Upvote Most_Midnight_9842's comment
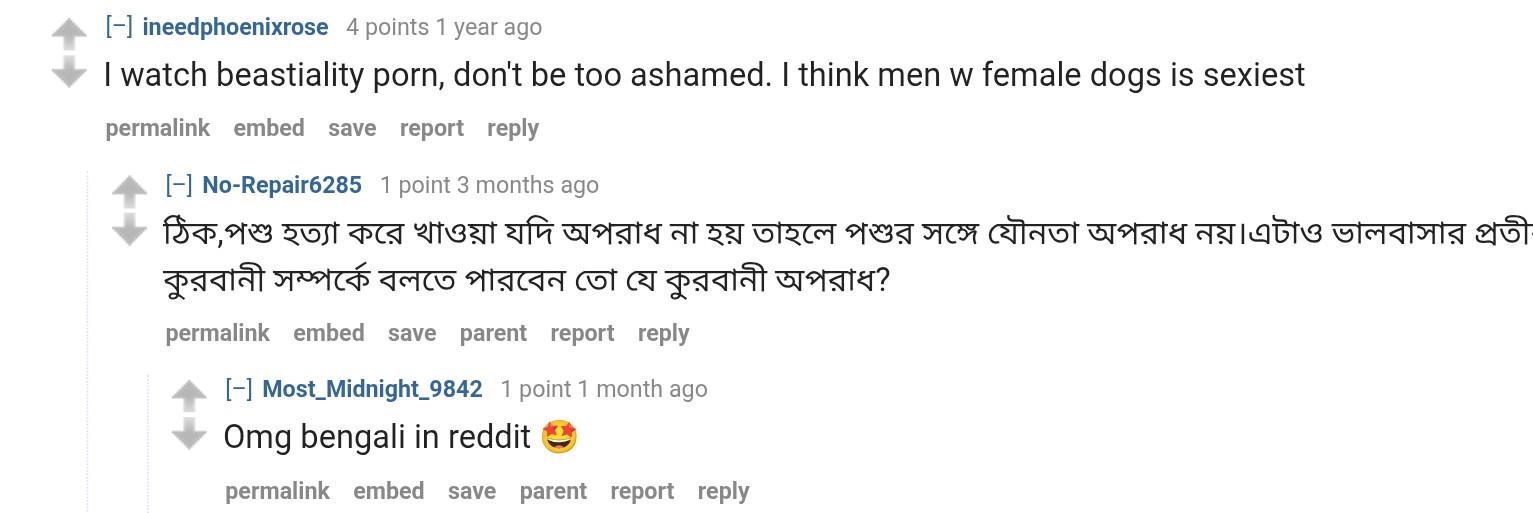 pyautogui.click(x=189, y=396)
